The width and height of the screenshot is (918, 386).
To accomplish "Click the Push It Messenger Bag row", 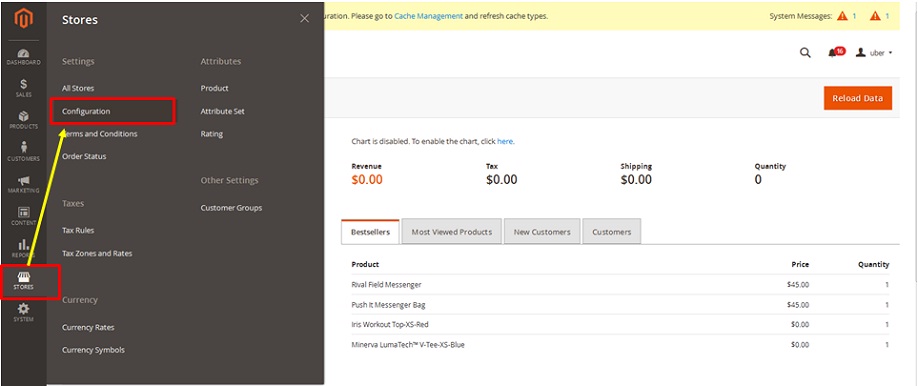I will tap(620, 305).
